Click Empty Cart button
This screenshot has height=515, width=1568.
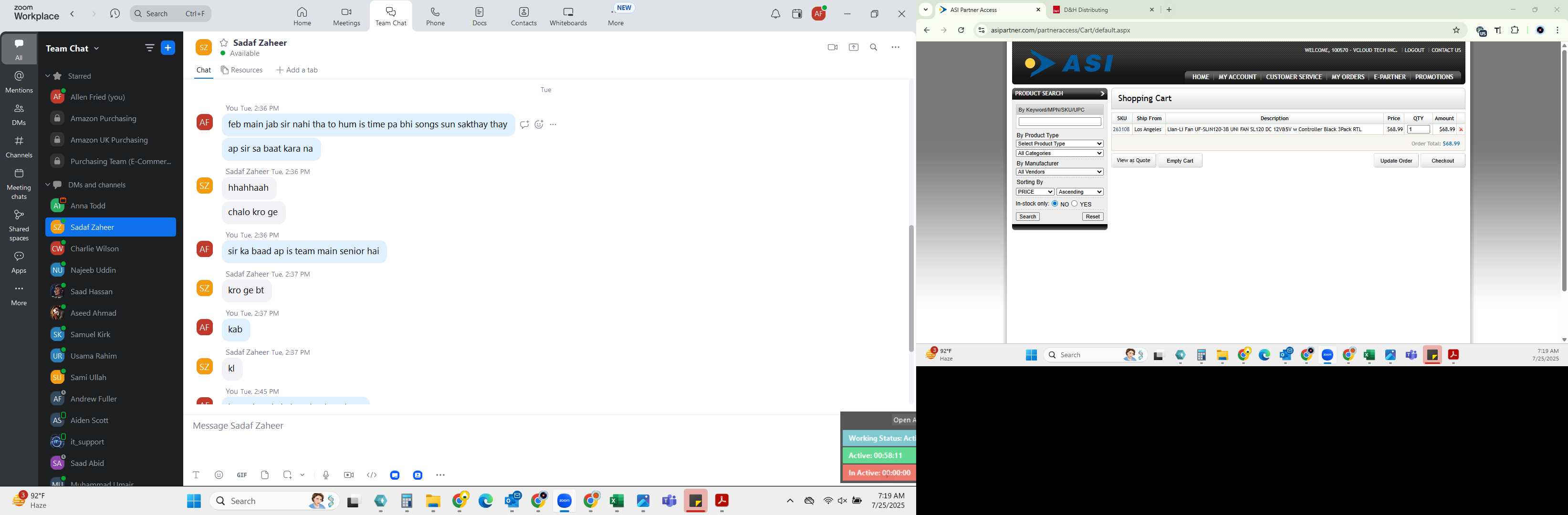[x=1179, y=161]
